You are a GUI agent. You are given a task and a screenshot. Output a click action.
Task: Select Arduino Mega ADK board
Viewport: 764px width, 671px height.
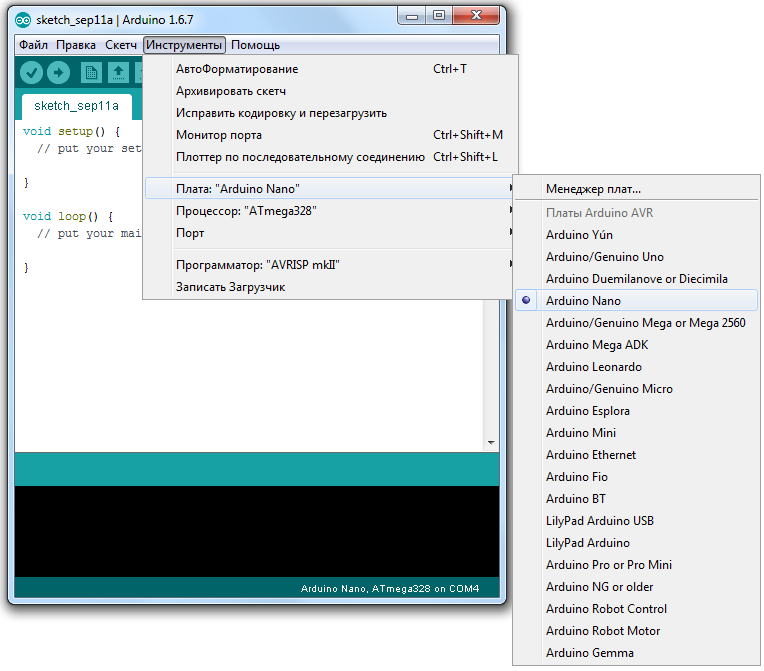click(597, 345)
